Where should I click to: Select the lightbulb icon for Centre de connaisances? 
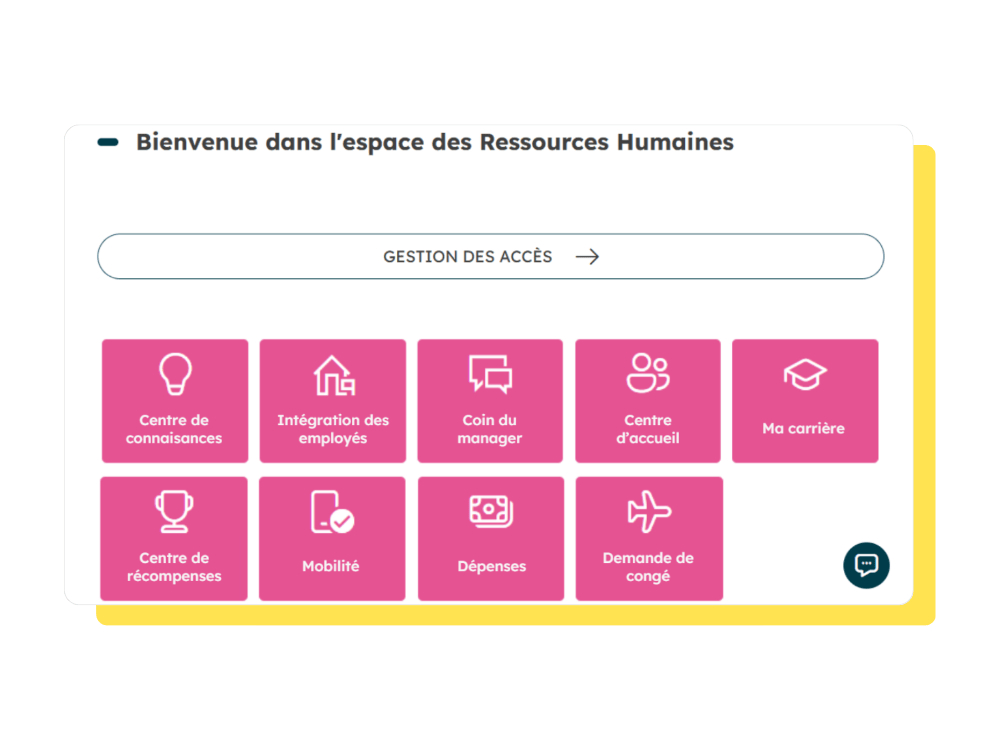pos(174,375)
